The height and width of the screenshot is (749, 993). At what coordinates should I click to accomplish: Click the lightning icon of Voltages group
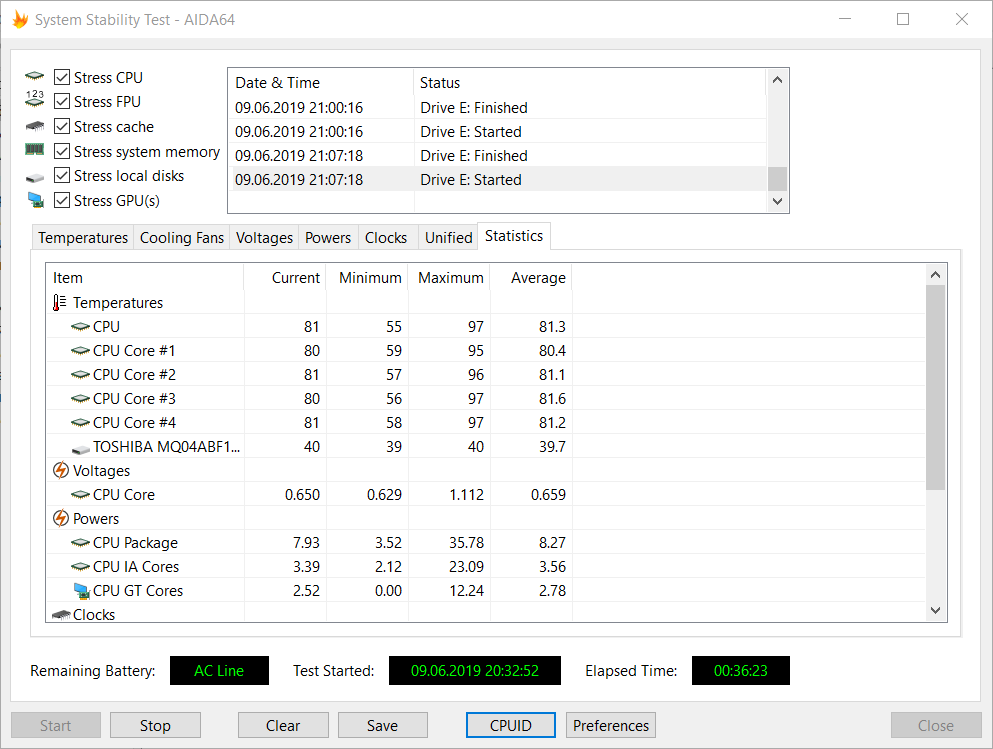coord(60,470)
